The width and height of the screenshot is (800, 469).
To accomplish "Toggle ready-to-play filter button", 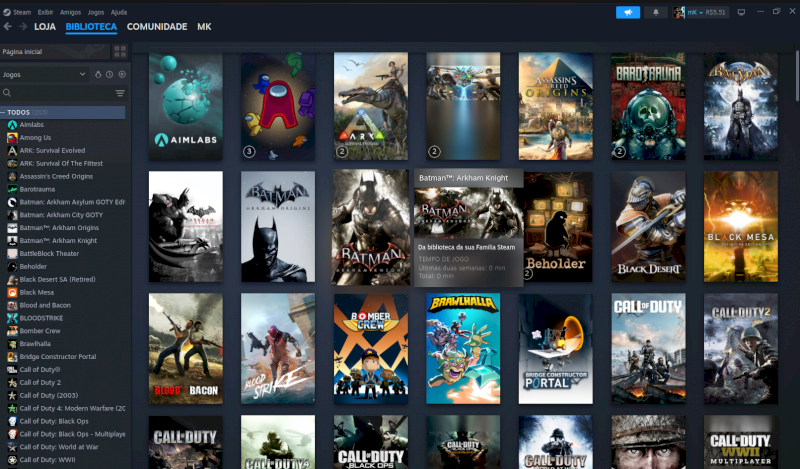I will pyautogui.click(x=122, y=74).
